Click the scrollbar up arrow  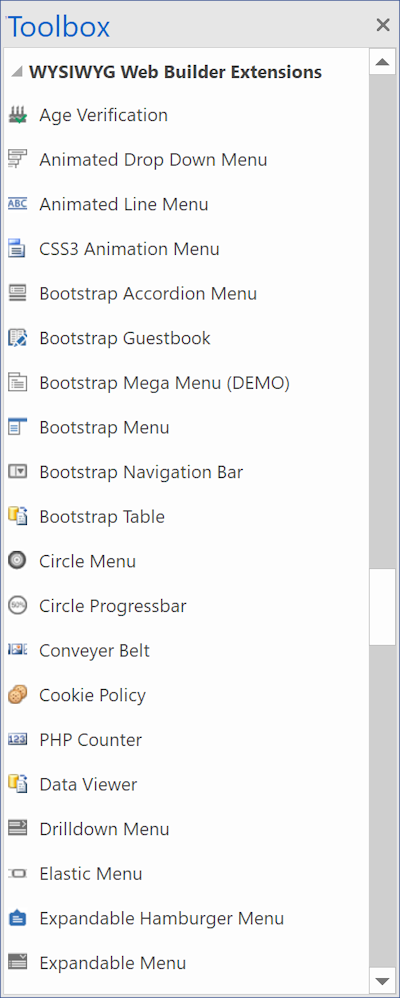(x=382, y=62)
